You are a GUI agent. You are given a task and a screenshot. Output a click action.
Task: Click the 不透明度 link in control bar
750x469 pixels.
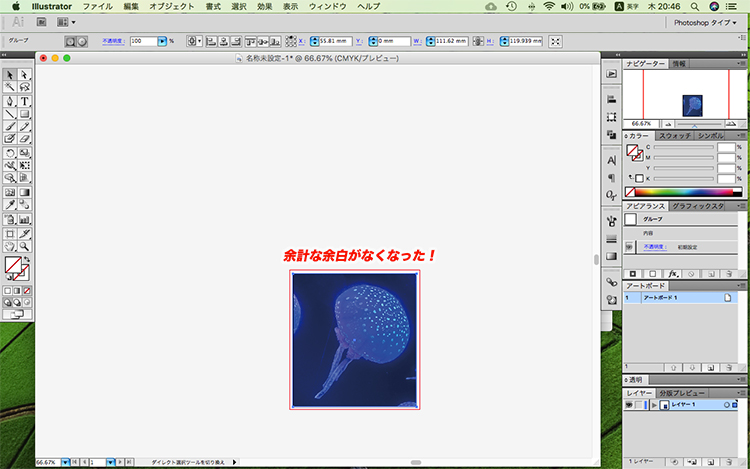pyautogui.click(x=113, y=41)
